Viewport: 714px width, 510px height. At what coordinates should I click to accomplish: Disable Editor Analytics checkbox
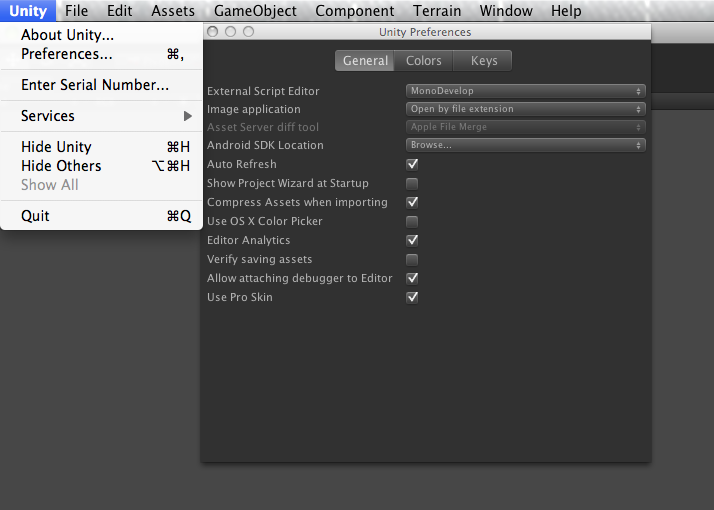[412, 240]
